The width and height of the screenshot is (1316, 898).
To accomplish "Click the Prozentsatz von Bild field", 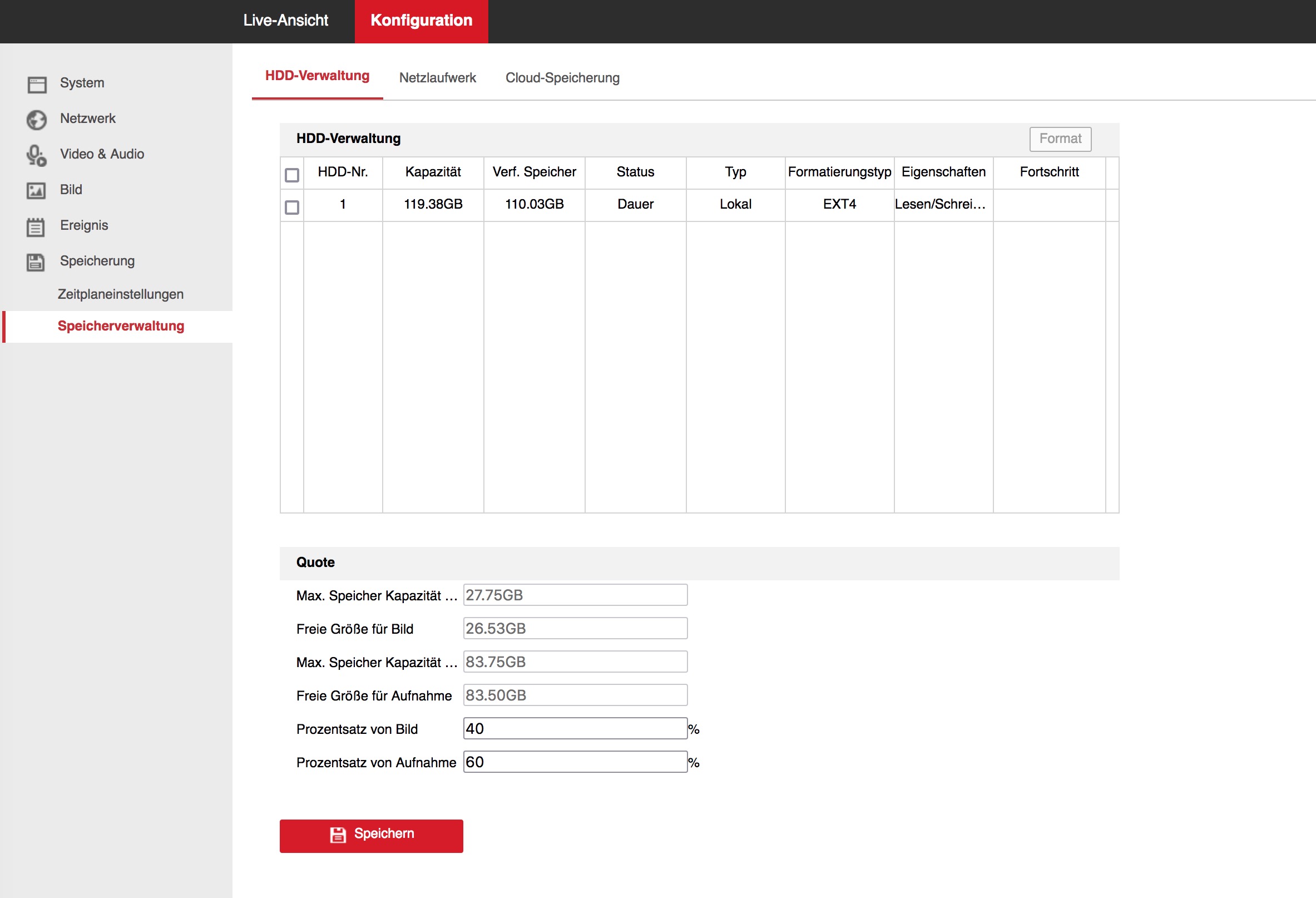I will tap(574, 729).
